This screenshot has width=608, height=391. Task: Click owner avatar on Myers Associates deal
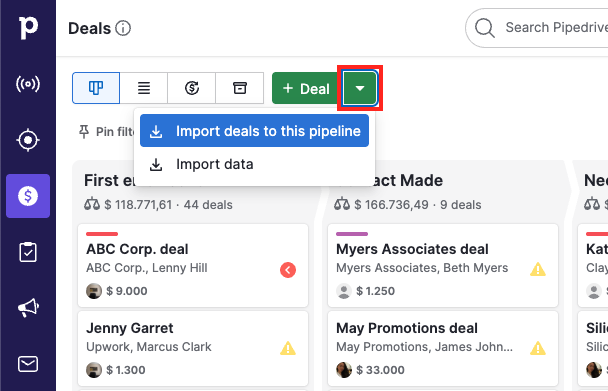click(344, 291)
